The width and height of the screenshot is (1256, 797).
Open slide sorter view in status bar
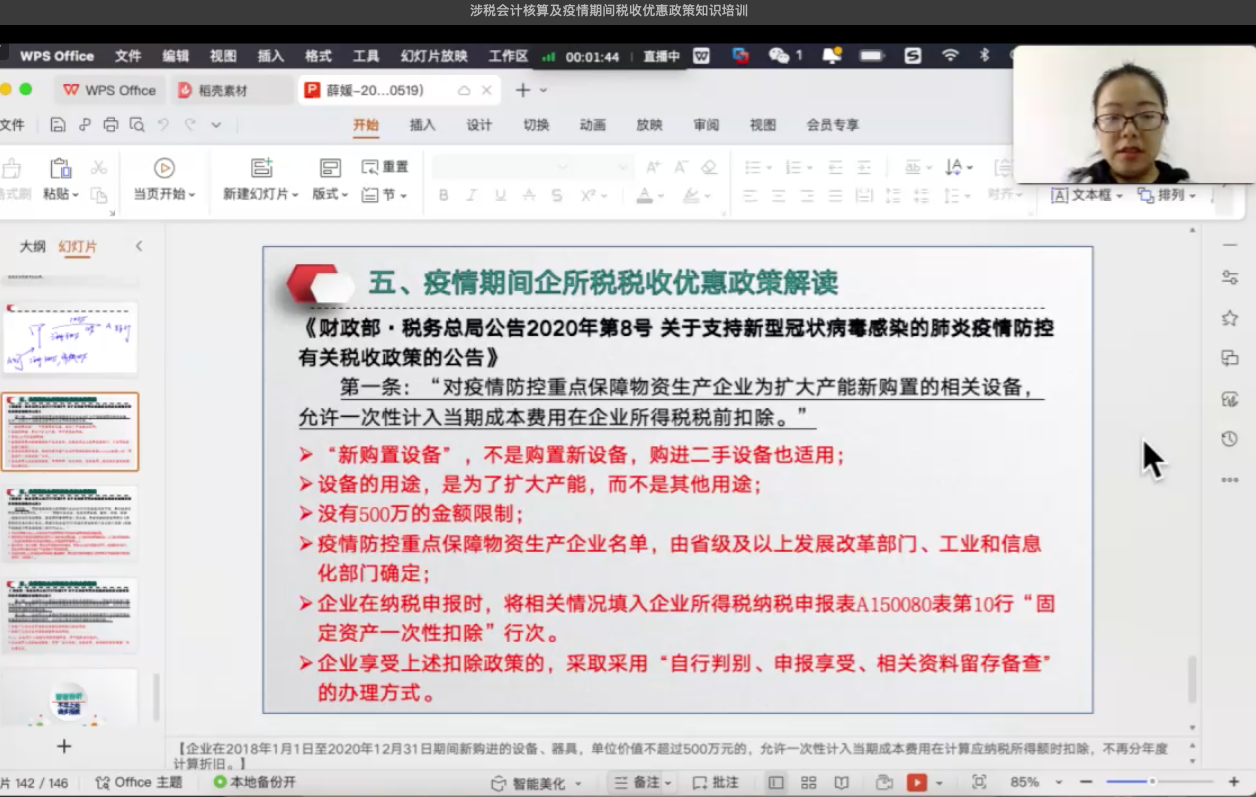pos(809,782)
